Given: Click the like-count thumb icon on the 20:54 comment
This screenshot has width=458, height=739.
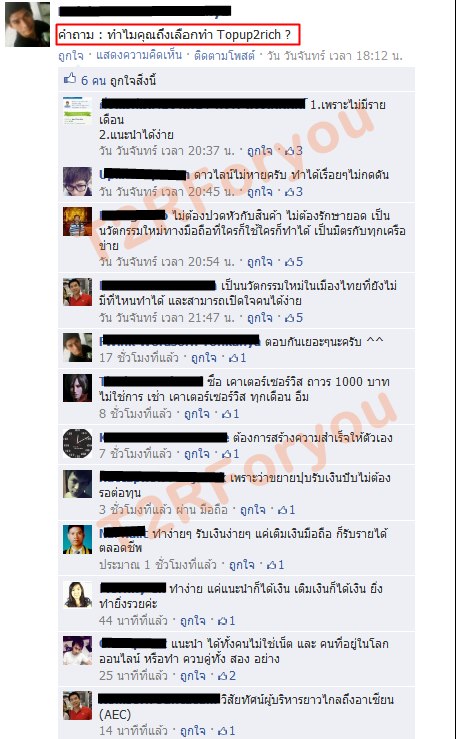Looking at the screenshot, I should point(289,262).
